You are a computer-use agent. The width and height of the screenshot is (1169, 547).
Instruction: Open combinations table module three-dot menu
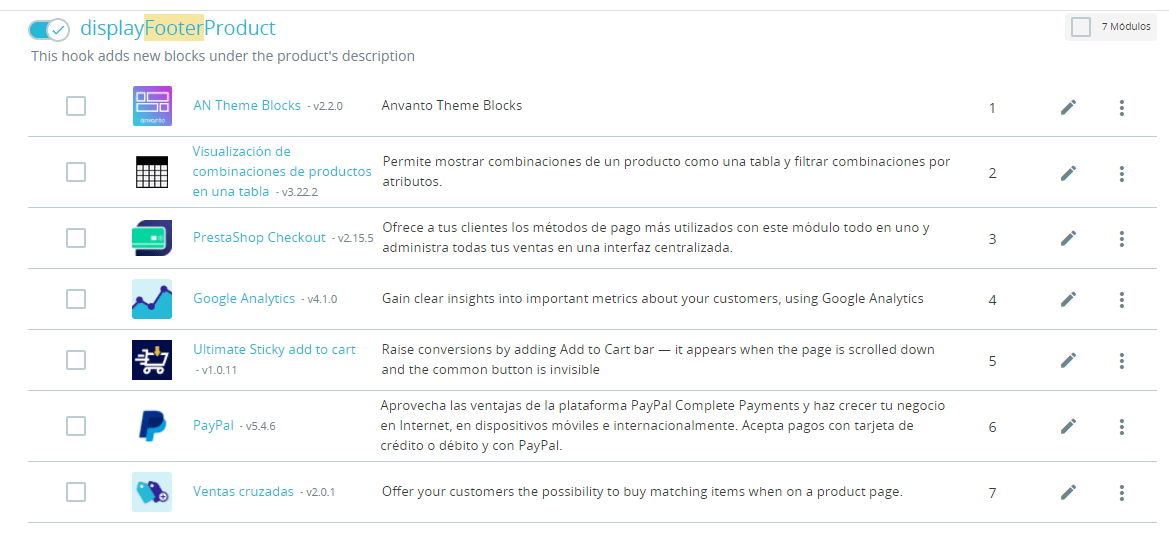[x=1121, y=174]
